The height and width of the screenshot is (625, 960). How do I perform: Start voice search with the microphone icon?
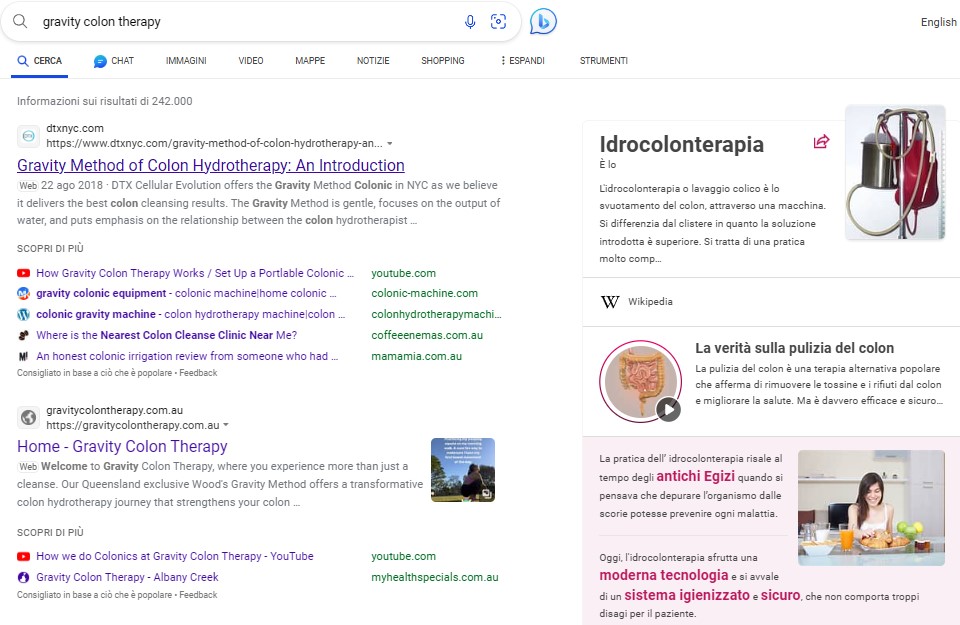(470, 22)
